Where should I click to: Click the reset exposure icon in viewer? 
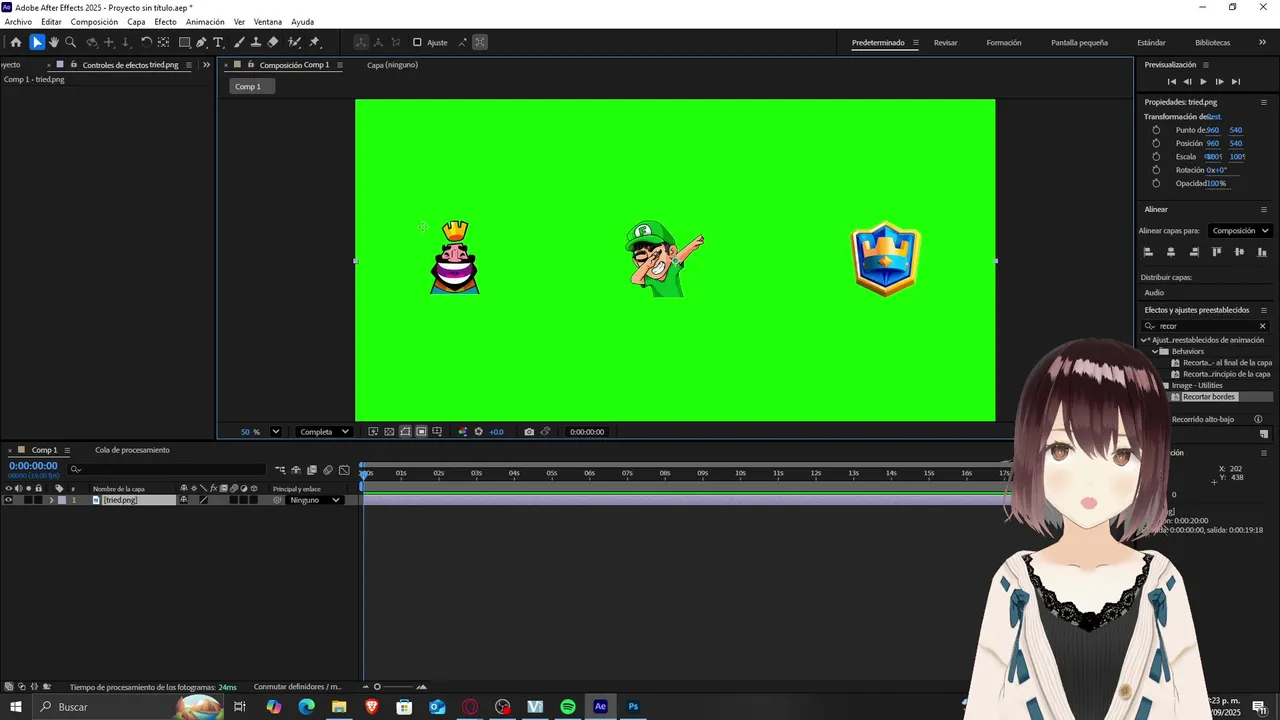coord(478,432)
